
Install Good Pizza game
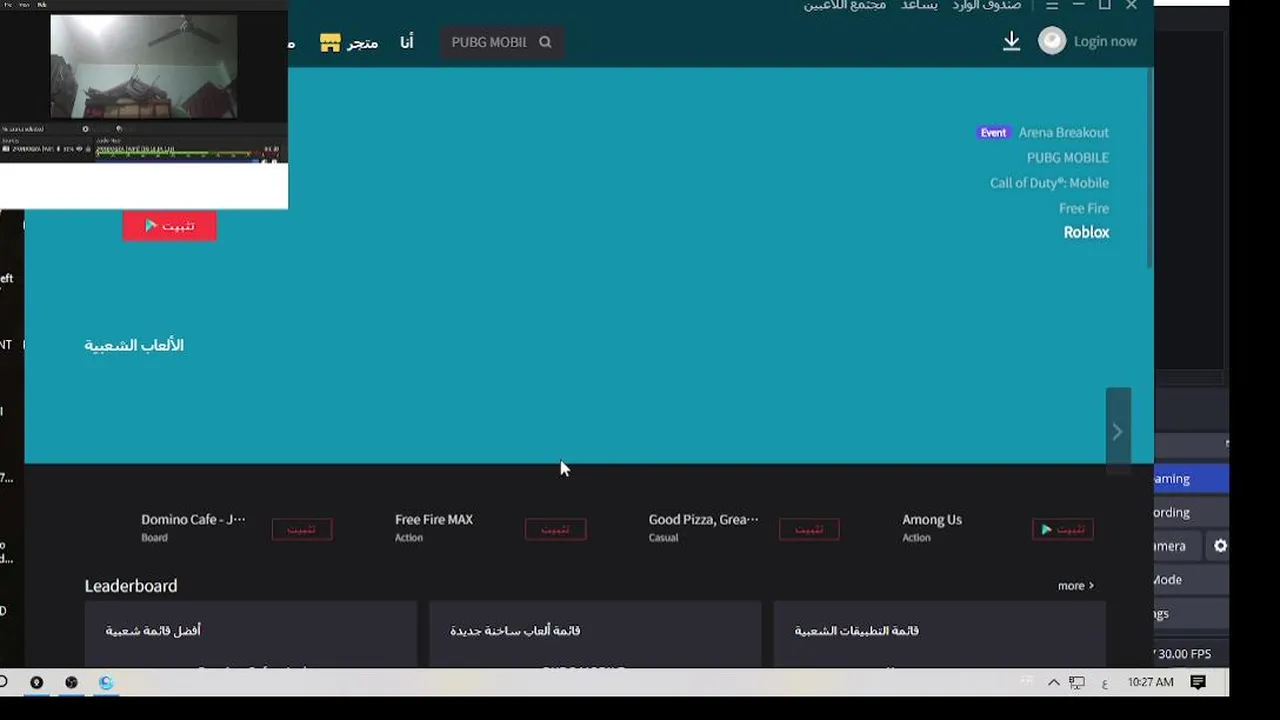pyautogui.click(x=809, y=529)
